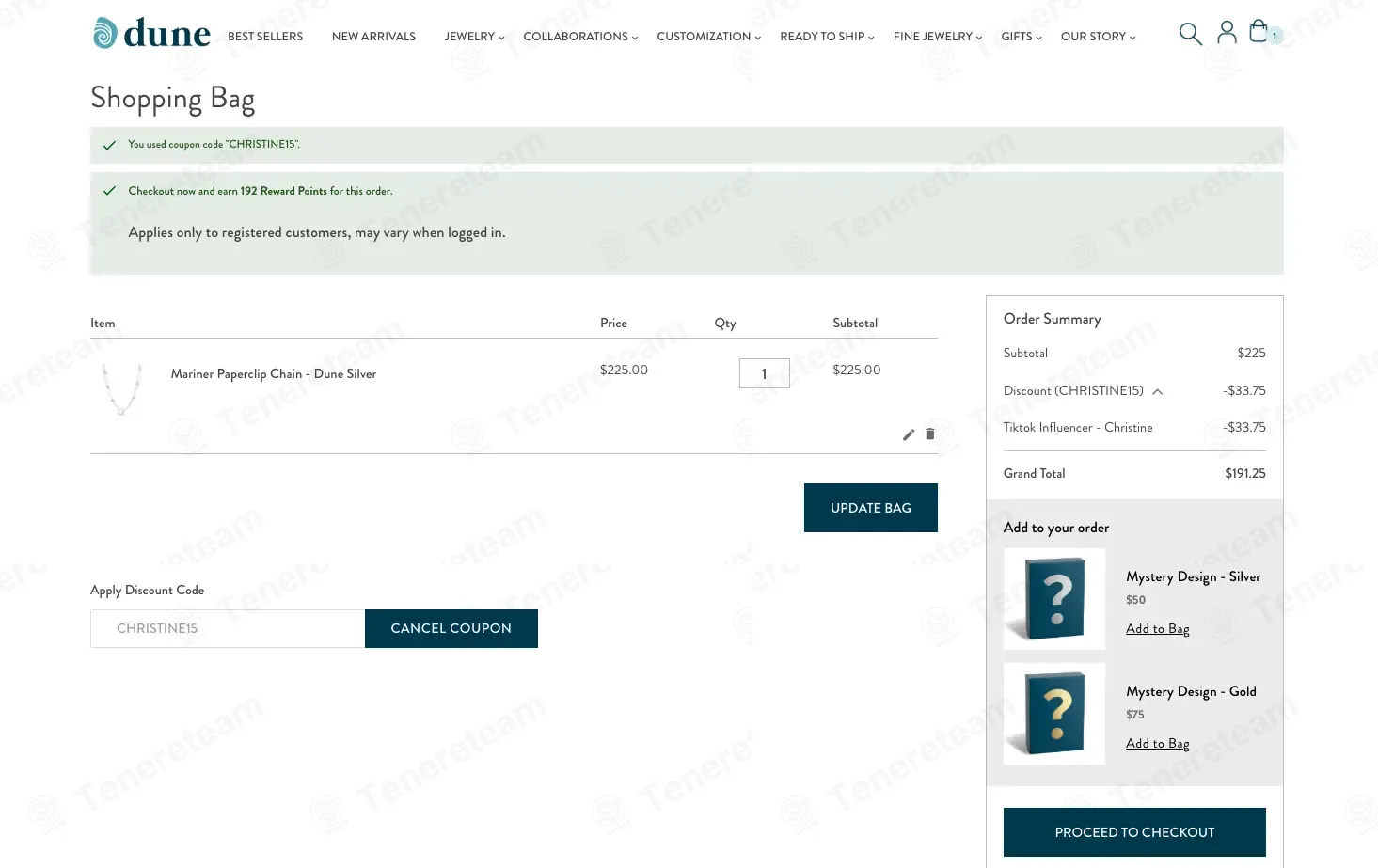Open the search magnifier icon
The image size is (1378, 868).
point(1190,34)
